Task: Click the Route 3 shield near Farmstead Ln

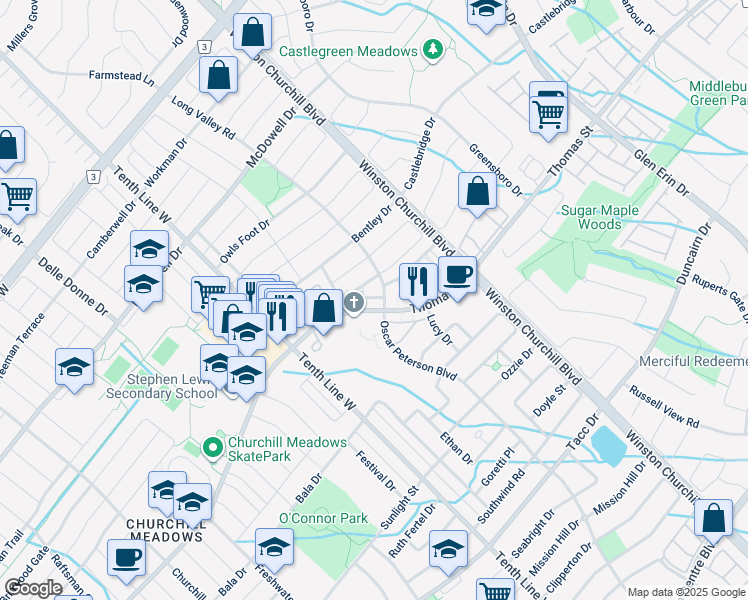Action: coord(204,47)
